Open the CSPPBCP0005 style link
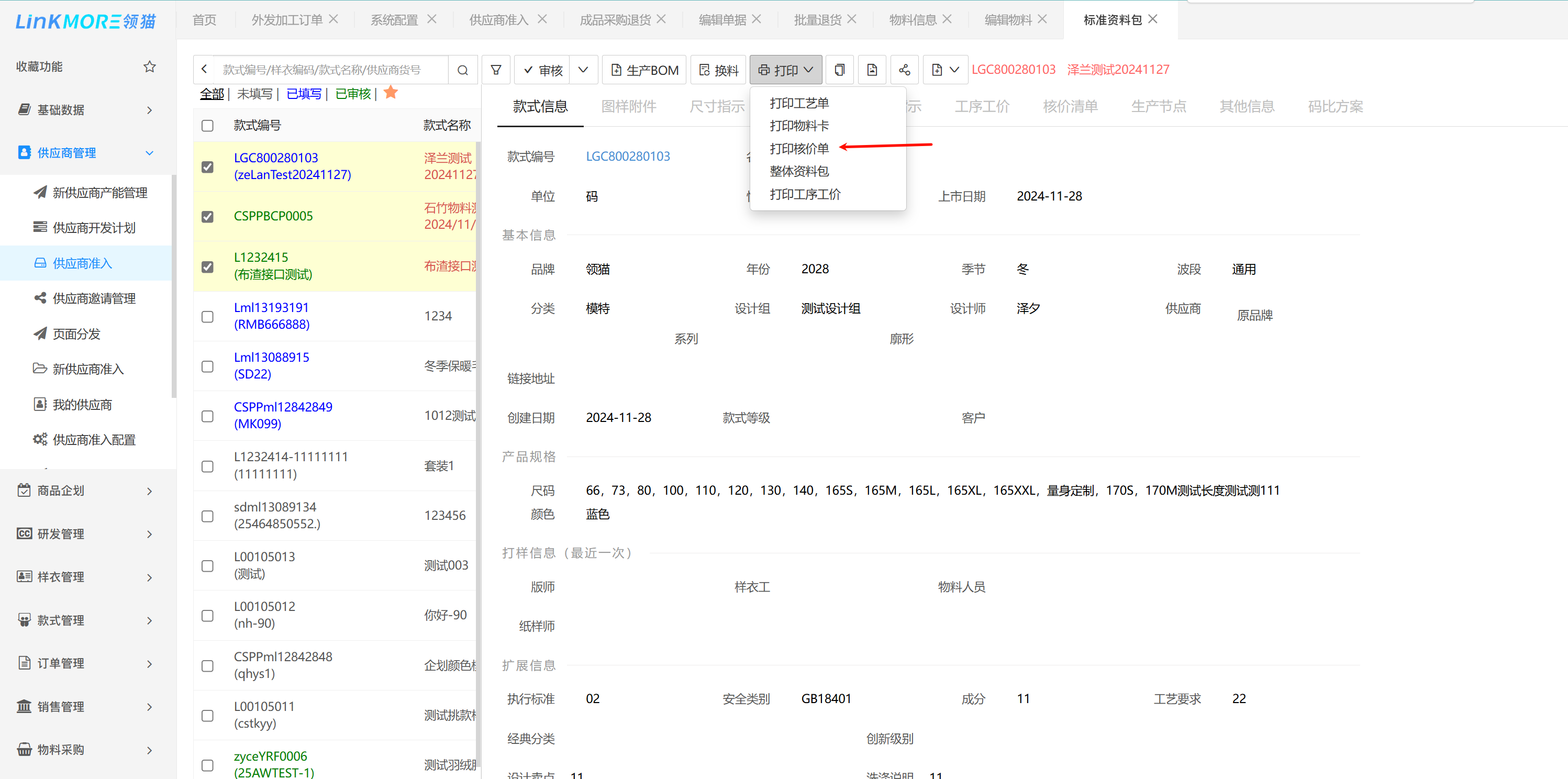 pyautogui.click(x=273, y=216)
